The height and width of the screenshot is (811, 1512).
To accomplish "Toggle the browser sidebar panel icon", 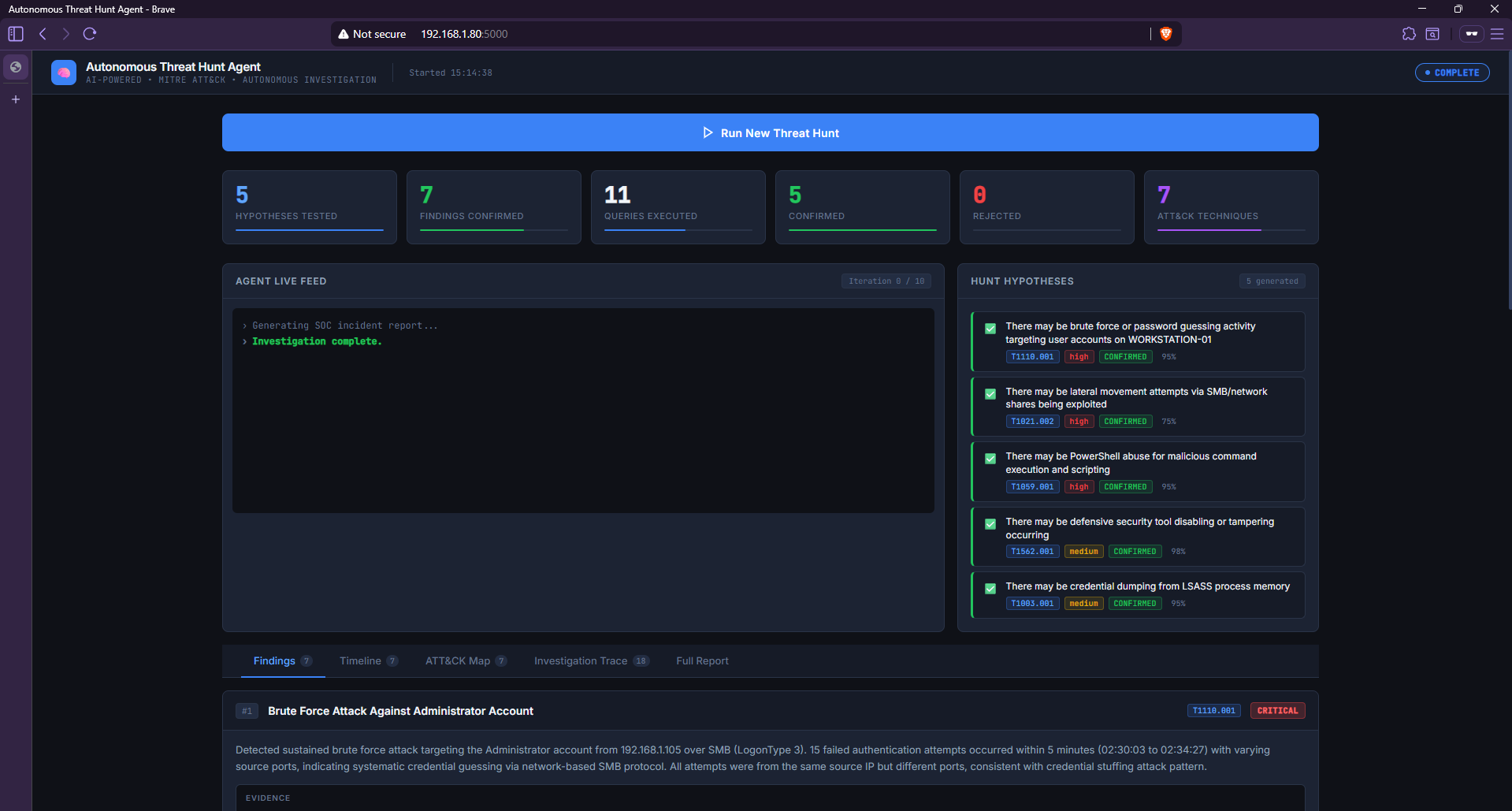I will coord(16,34).
